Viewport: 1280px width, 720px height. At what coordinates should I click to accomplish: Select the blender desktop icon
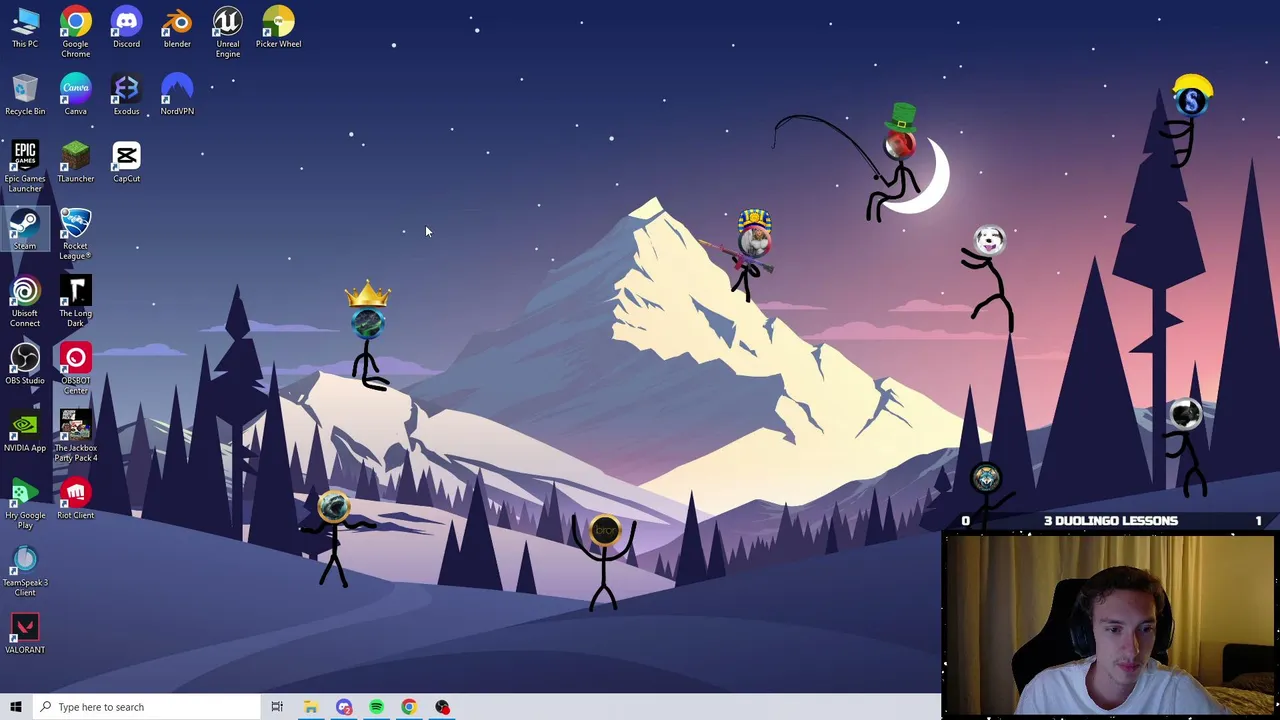click(177, 28)
